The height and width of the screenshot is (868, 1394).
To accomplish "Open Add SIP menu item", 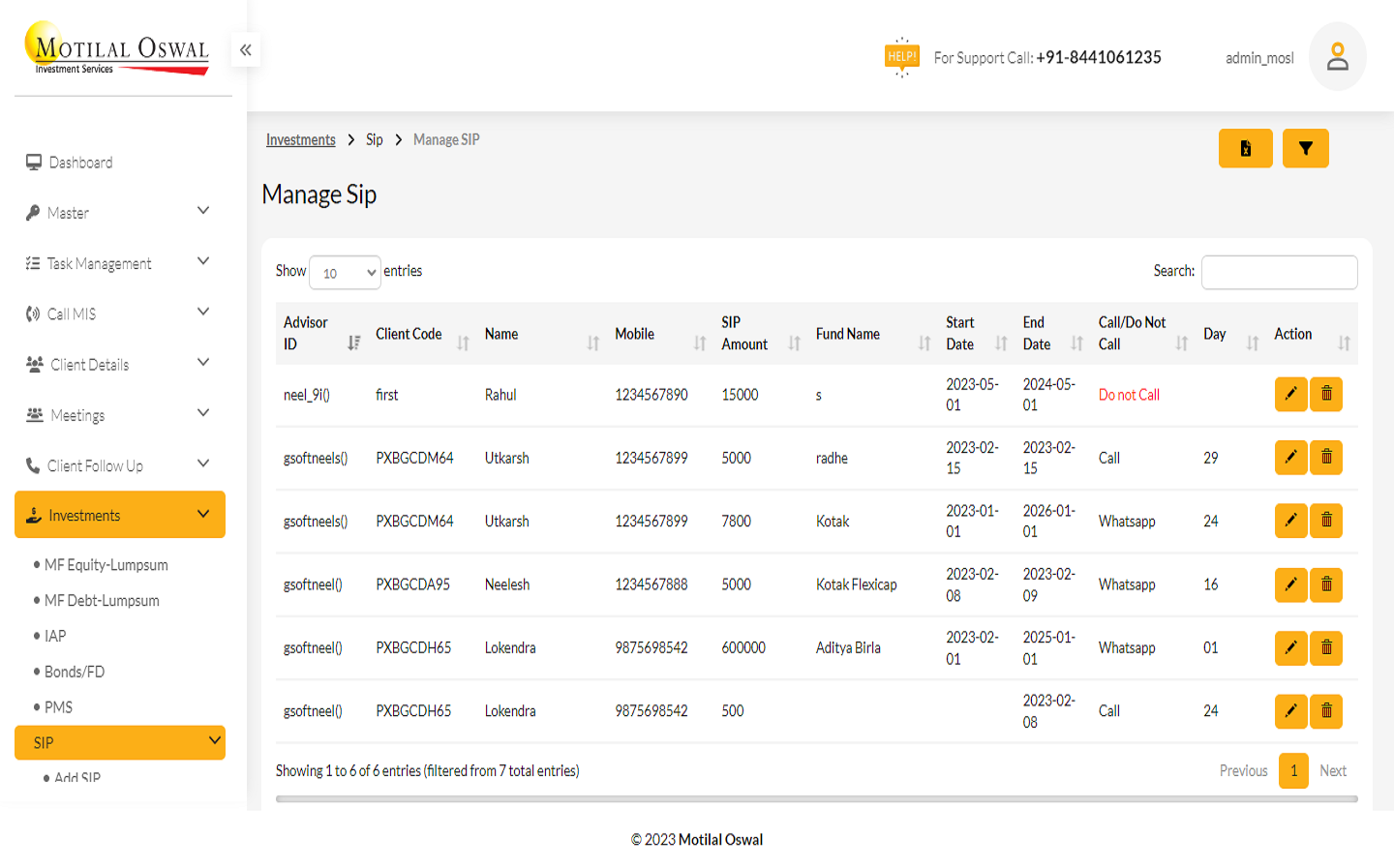I will point(76,777).
